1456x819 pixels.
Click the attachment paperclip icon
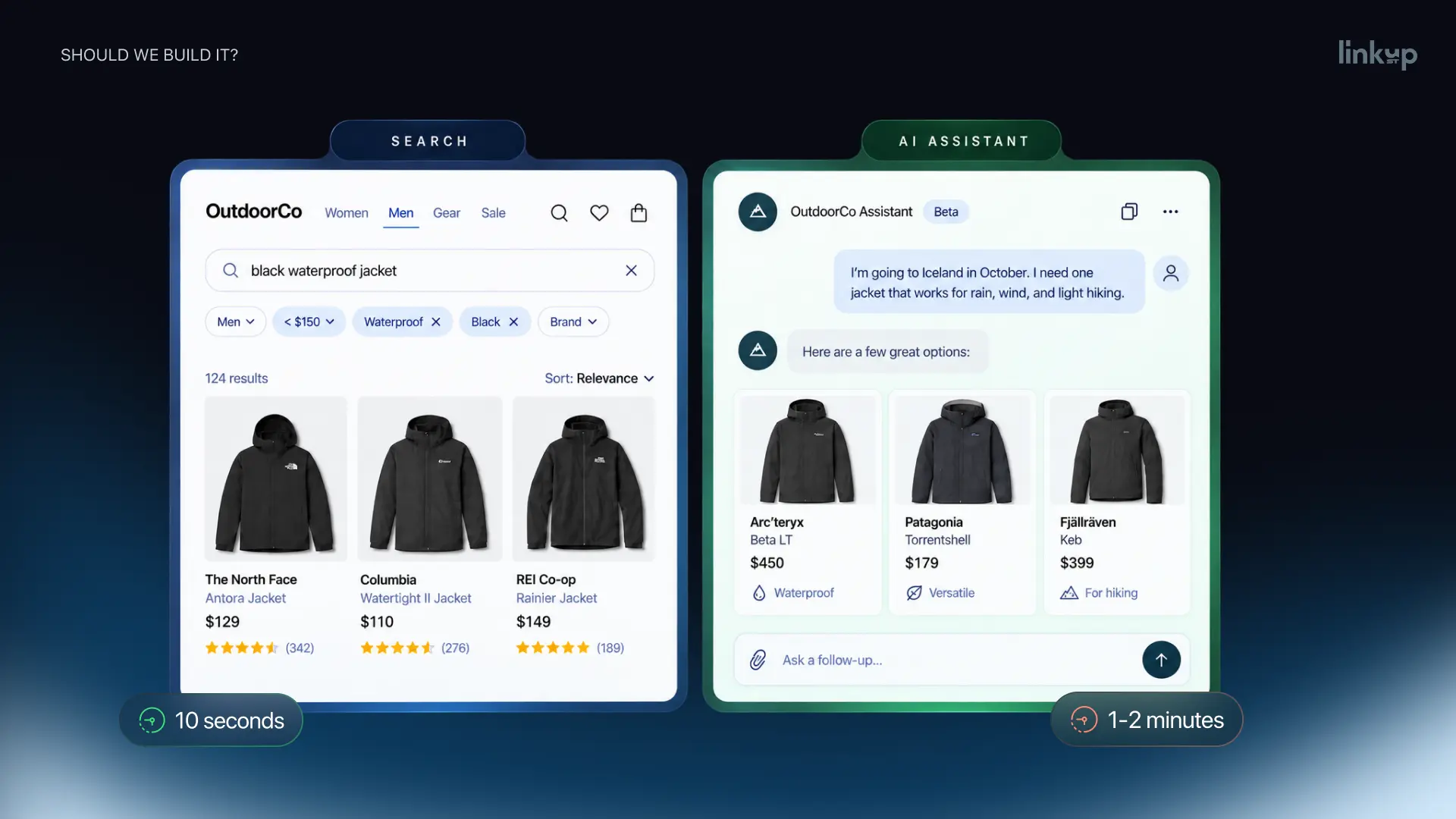(758, 660)
